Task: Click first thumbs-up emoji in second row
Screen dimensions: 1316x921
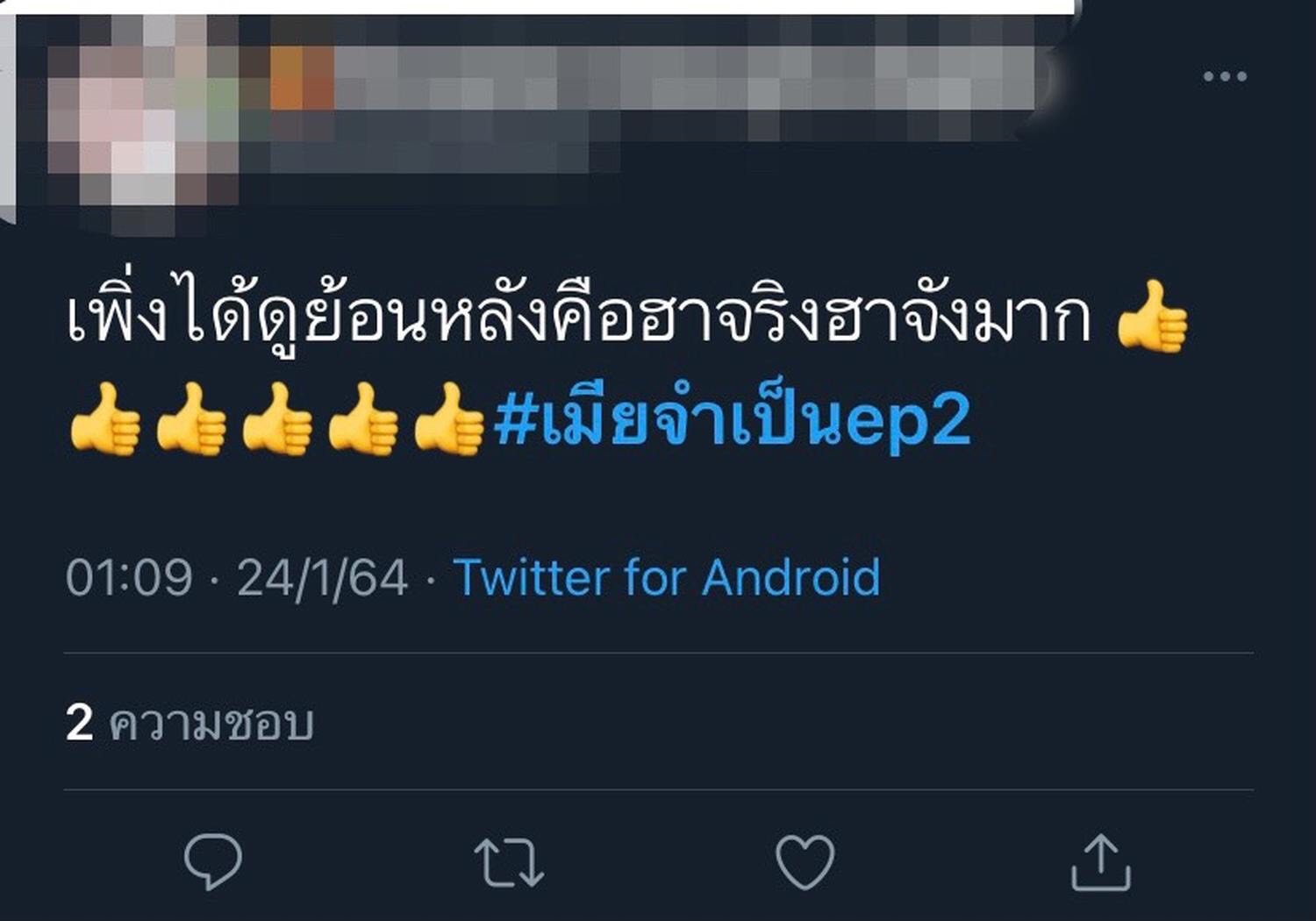Action: 104,418
